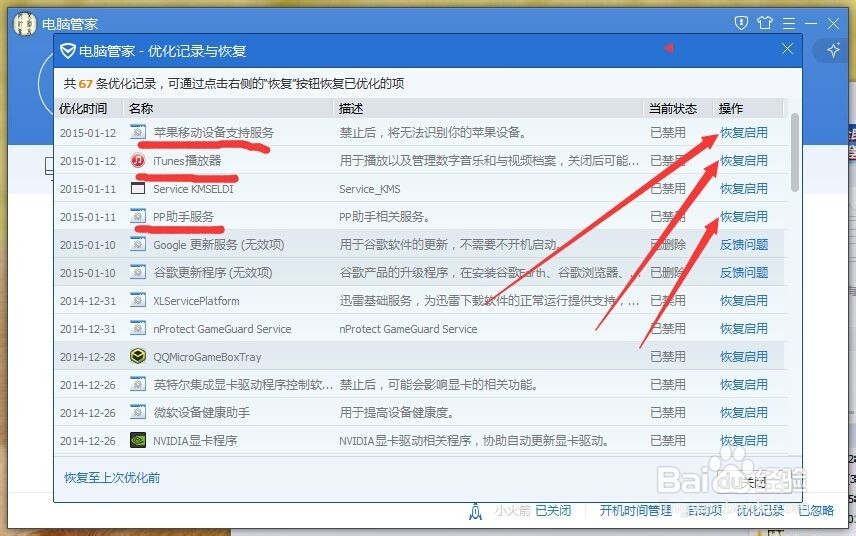Click the 苹果移动设备支持服务 service icon

click(138, 132)
